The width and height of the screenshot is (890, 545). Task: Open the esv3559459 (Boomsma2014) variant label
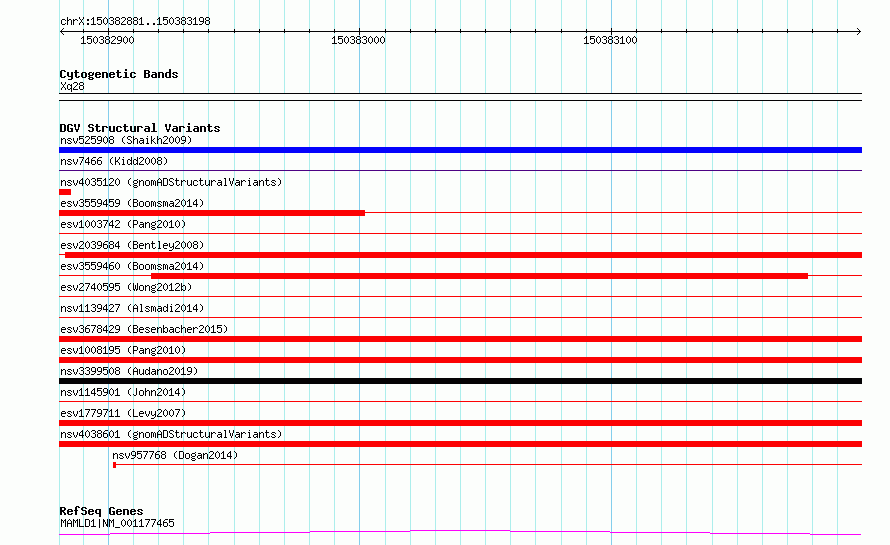tap(132, 203)
